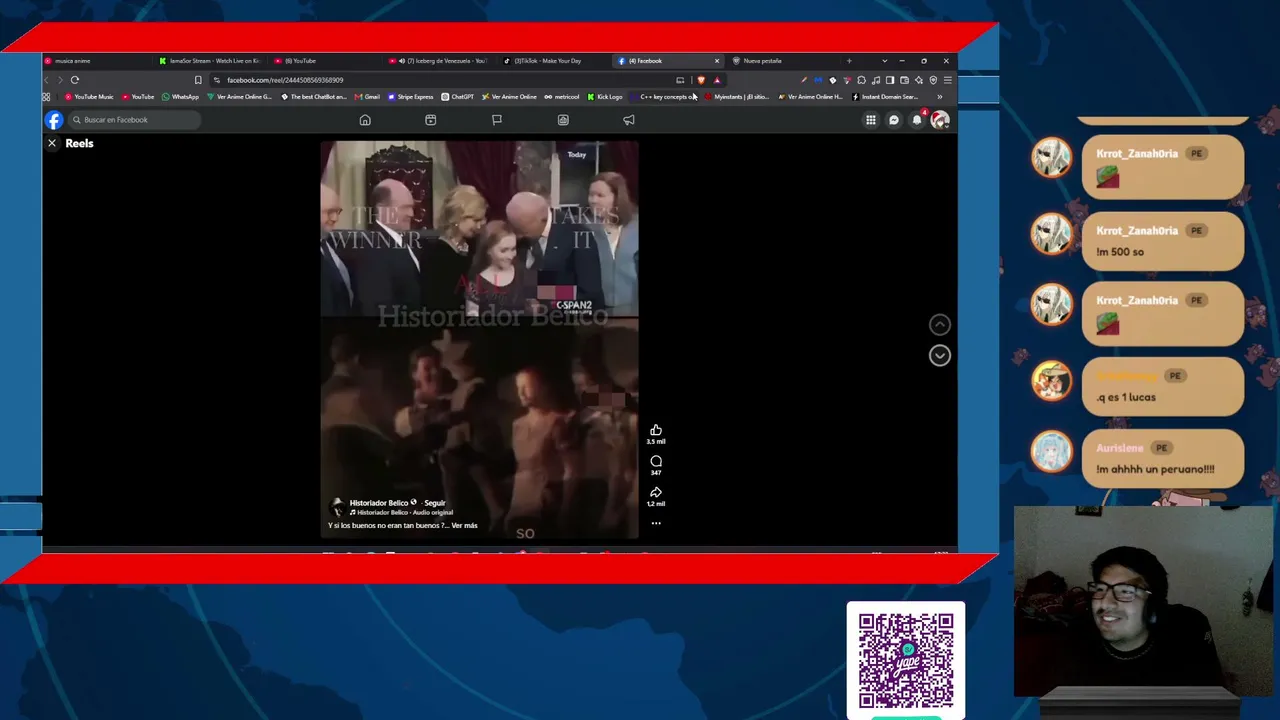Open the browser extensions puzzle icon
Screen dimensions: 1280x720
tap(861, 80)
